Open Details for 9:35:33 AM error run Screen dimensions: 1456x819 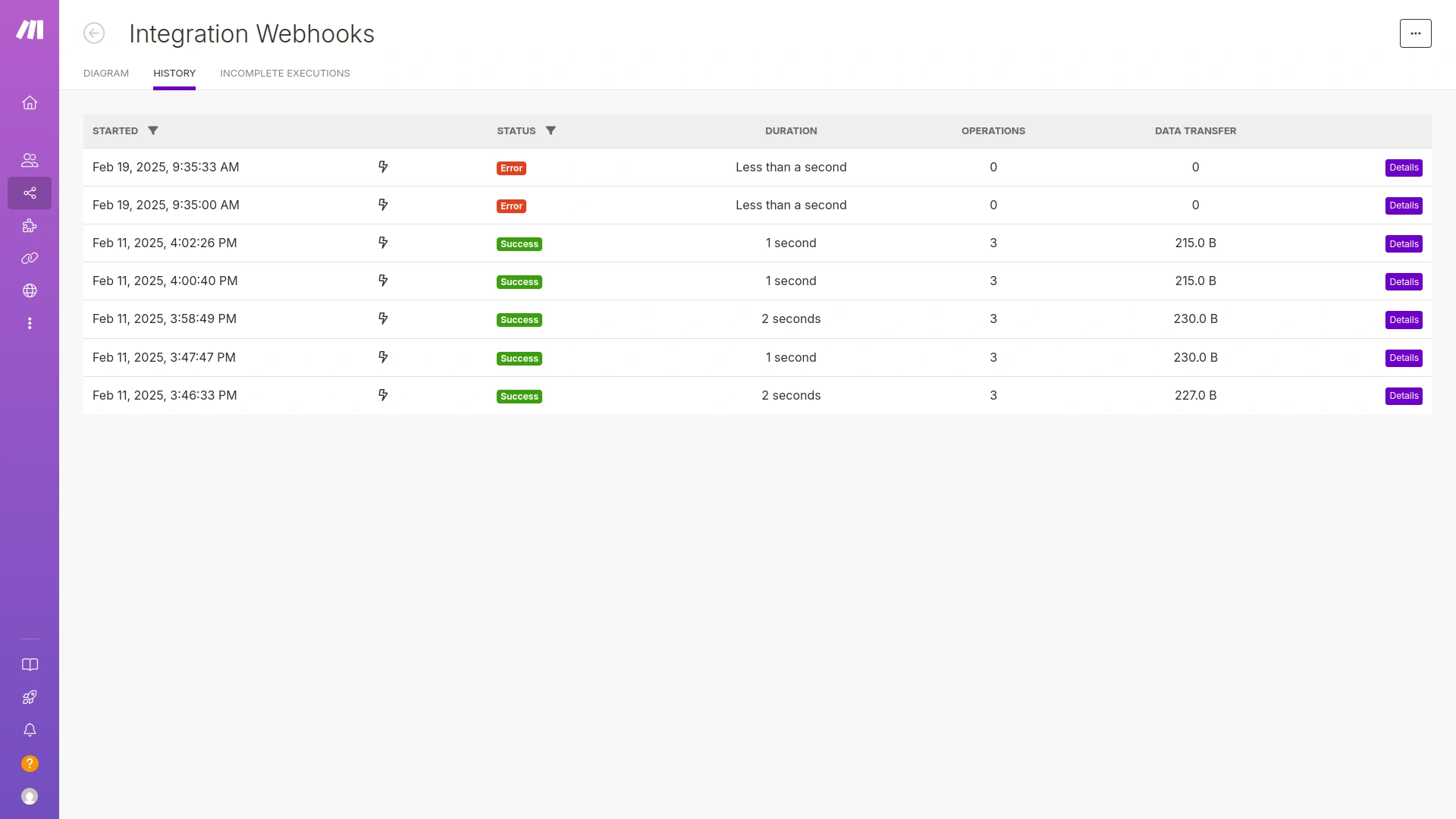(x=1403, y=168)
